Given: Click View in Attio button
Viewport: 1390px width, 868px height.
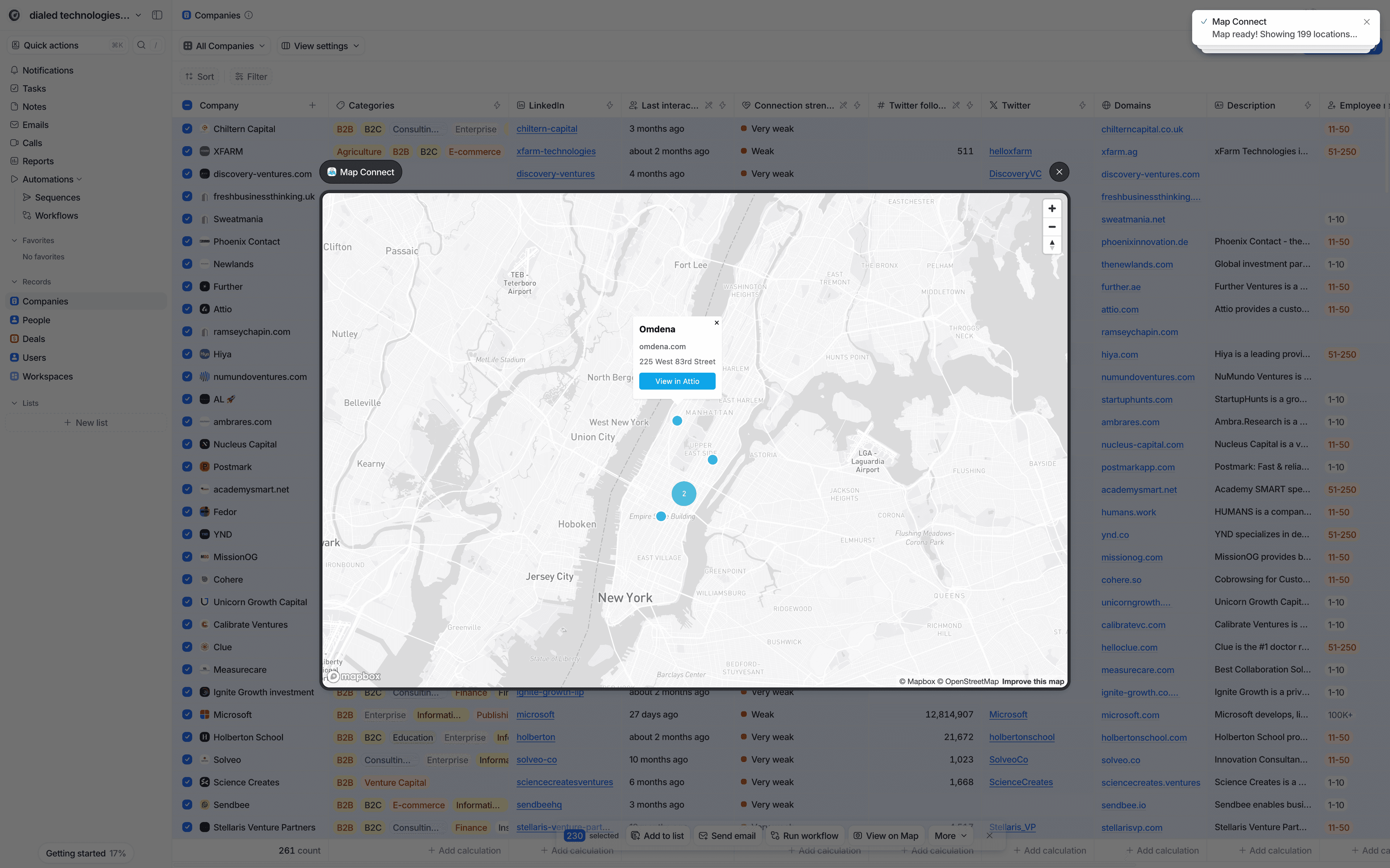Looking at the screenshot, I should (677, 381).
